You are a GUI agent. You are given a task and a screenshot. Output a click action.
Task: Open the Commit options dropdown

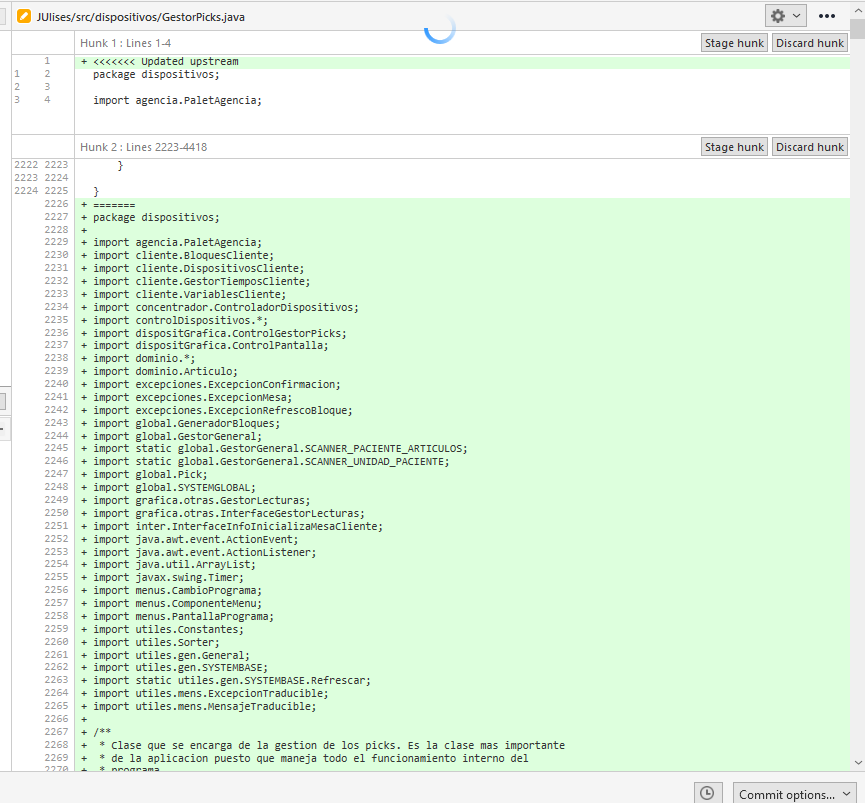[794, 794]
